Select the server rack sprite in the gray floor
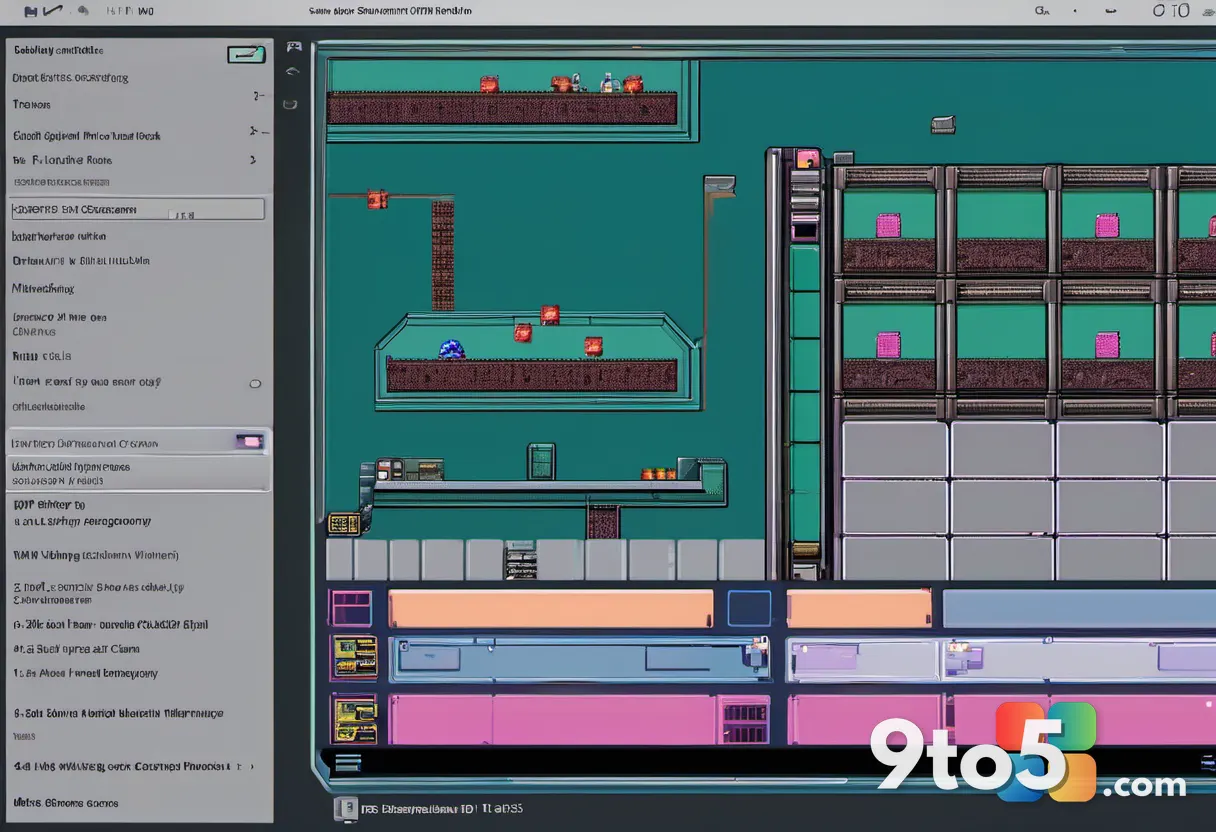The height and width of the screenshot is (832, 1216). coord(521,560)
